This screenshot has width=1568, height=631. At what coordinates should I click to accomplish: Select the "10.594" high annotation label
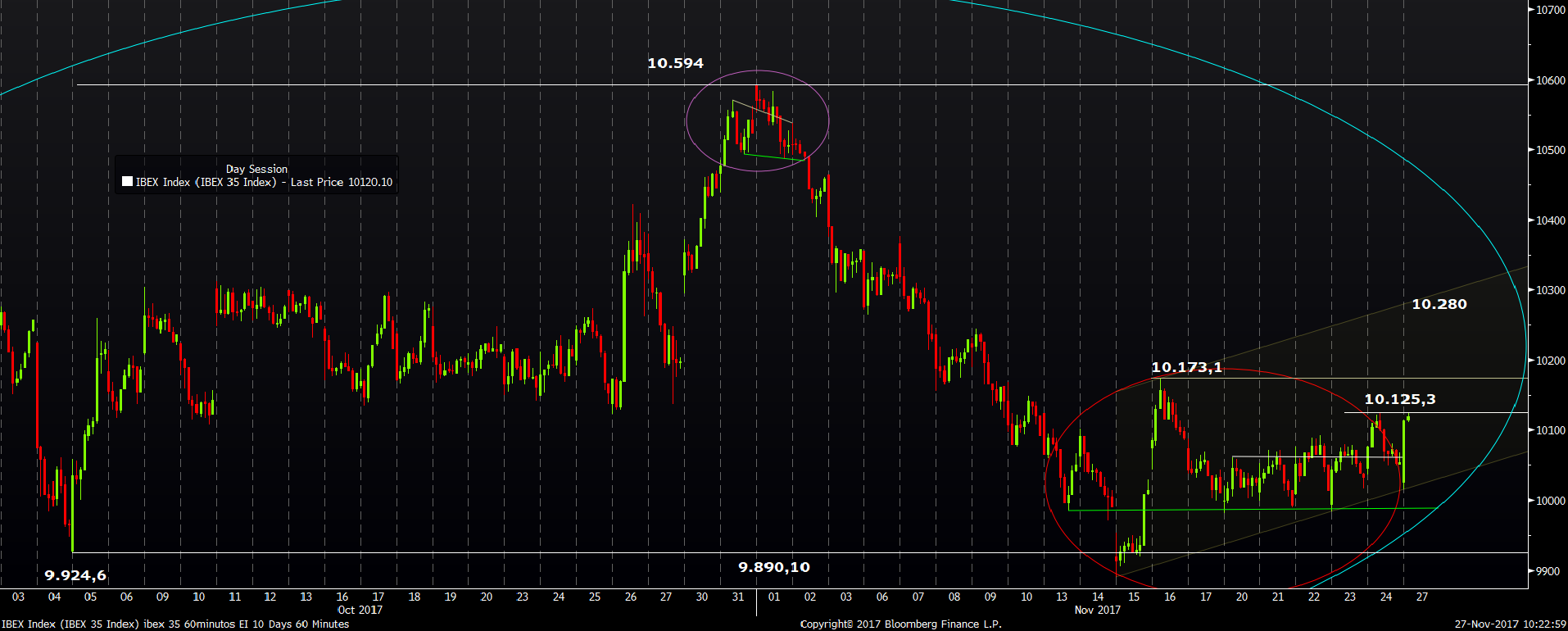coord(675,63)
